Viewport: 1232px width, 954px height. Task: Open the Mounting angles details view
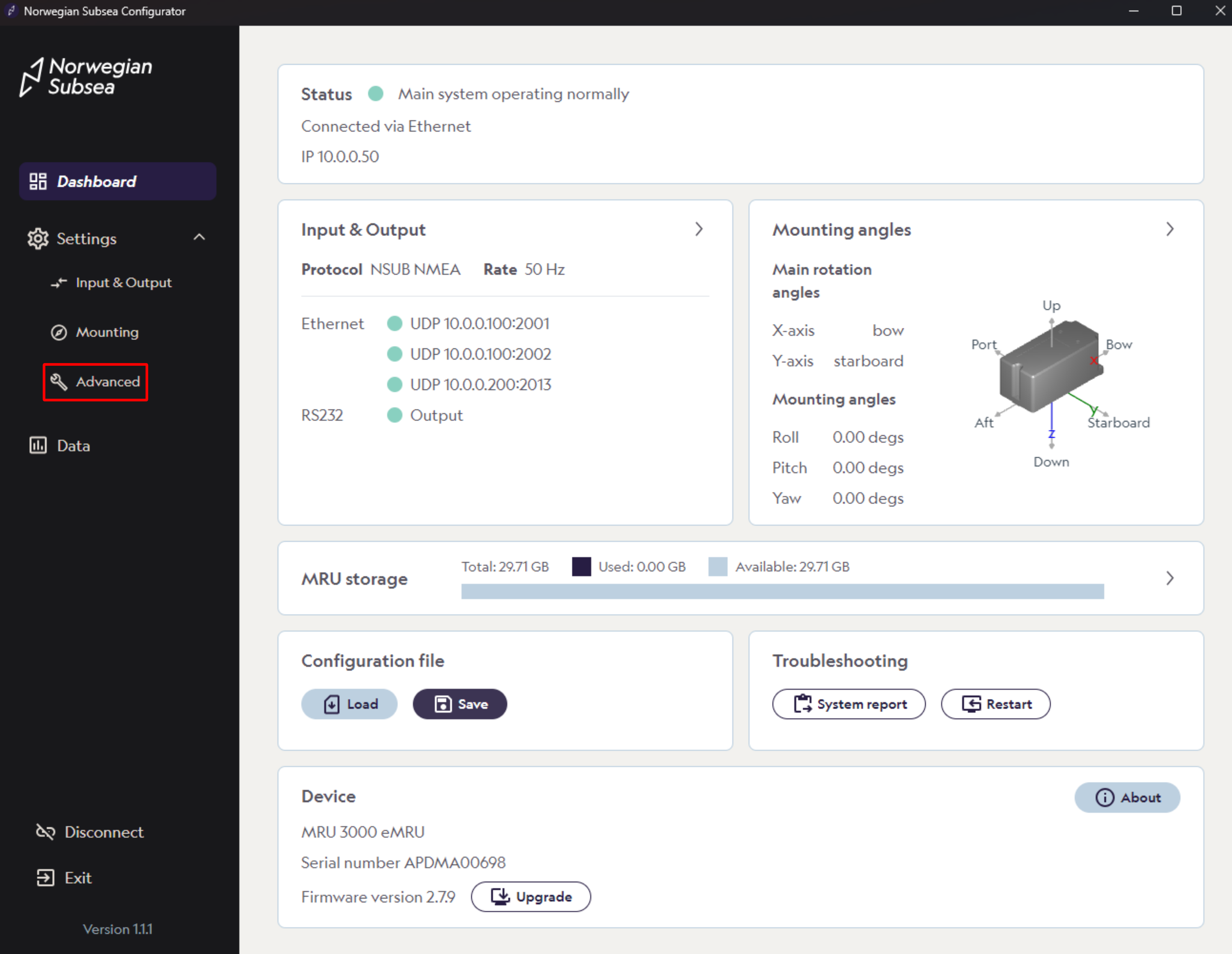1170,229
